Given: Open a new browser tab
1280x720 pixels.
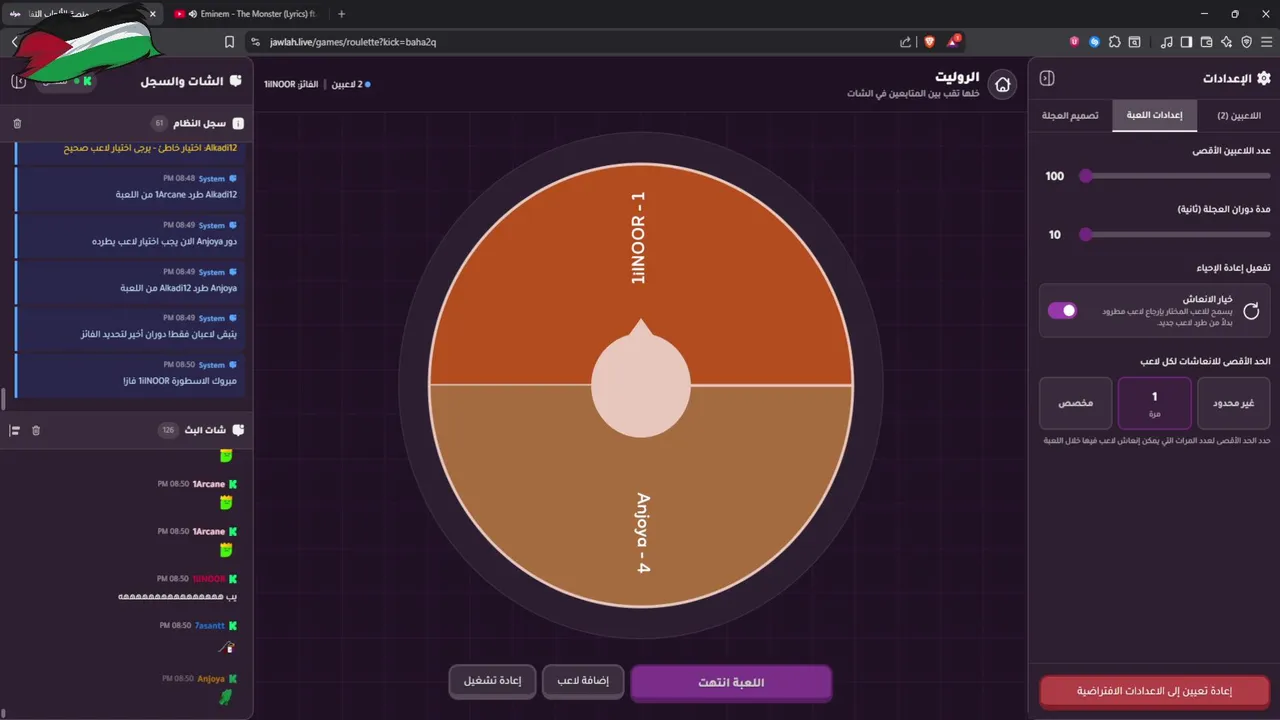Looking at the screenshot, I should point(341,14).
